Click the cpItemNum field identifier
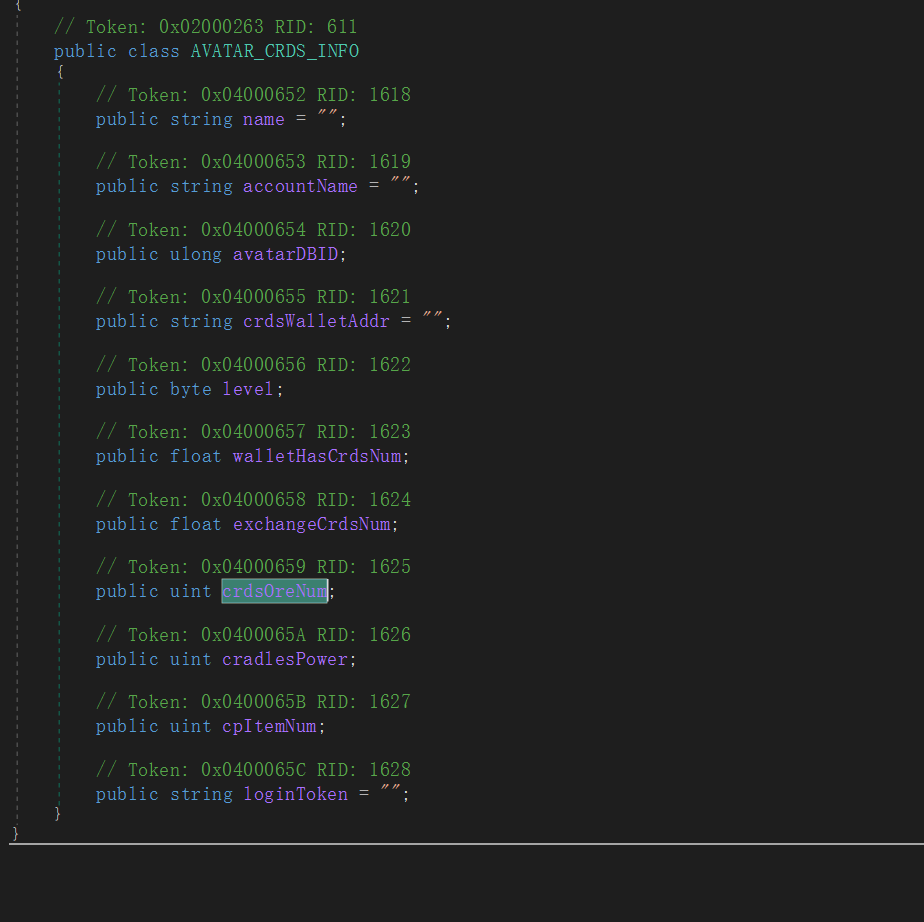 coord(269,726)
